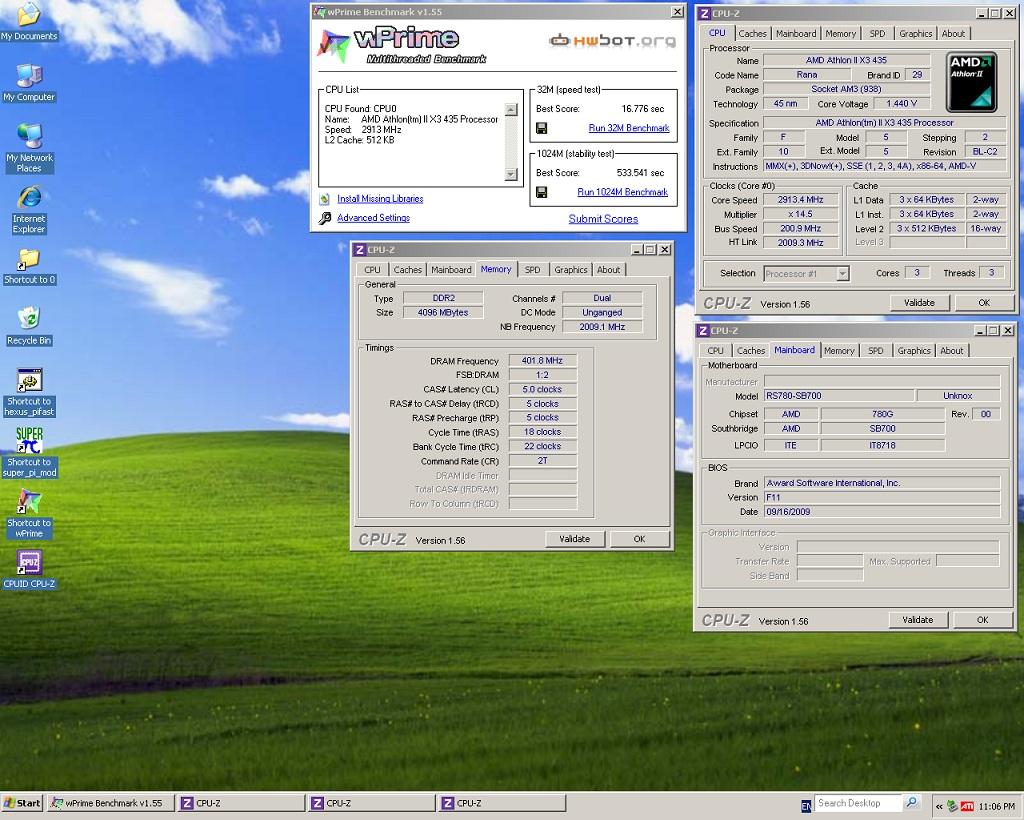
Task: Click Validate in top-right CPU-Z CPU window
Action: pyautogui.click(x=919, y=302)
